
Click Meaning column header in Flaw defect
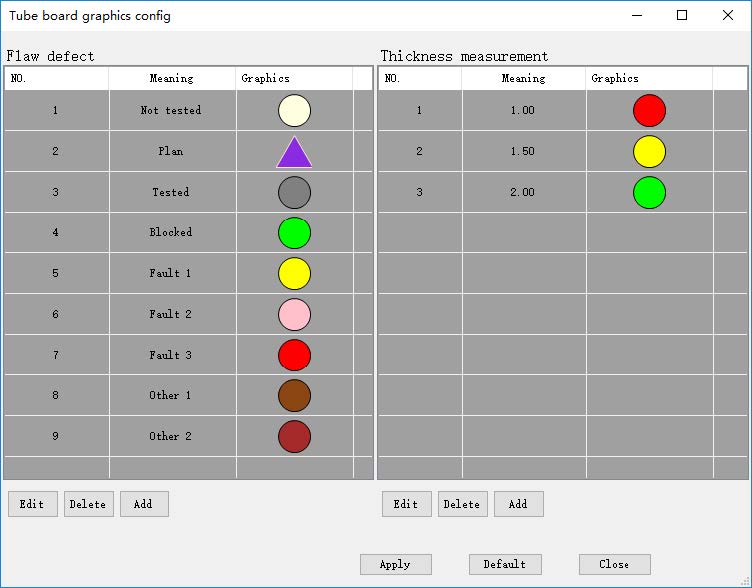coord(171,78)
